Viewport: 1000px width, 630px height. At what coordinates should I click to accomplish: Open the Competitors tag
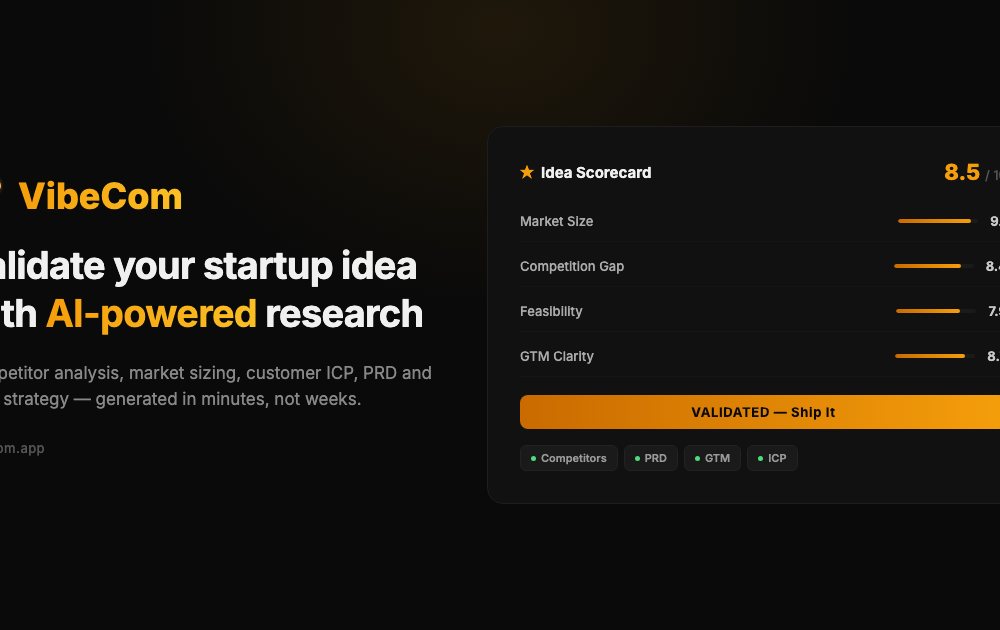(x=569, y=458)
